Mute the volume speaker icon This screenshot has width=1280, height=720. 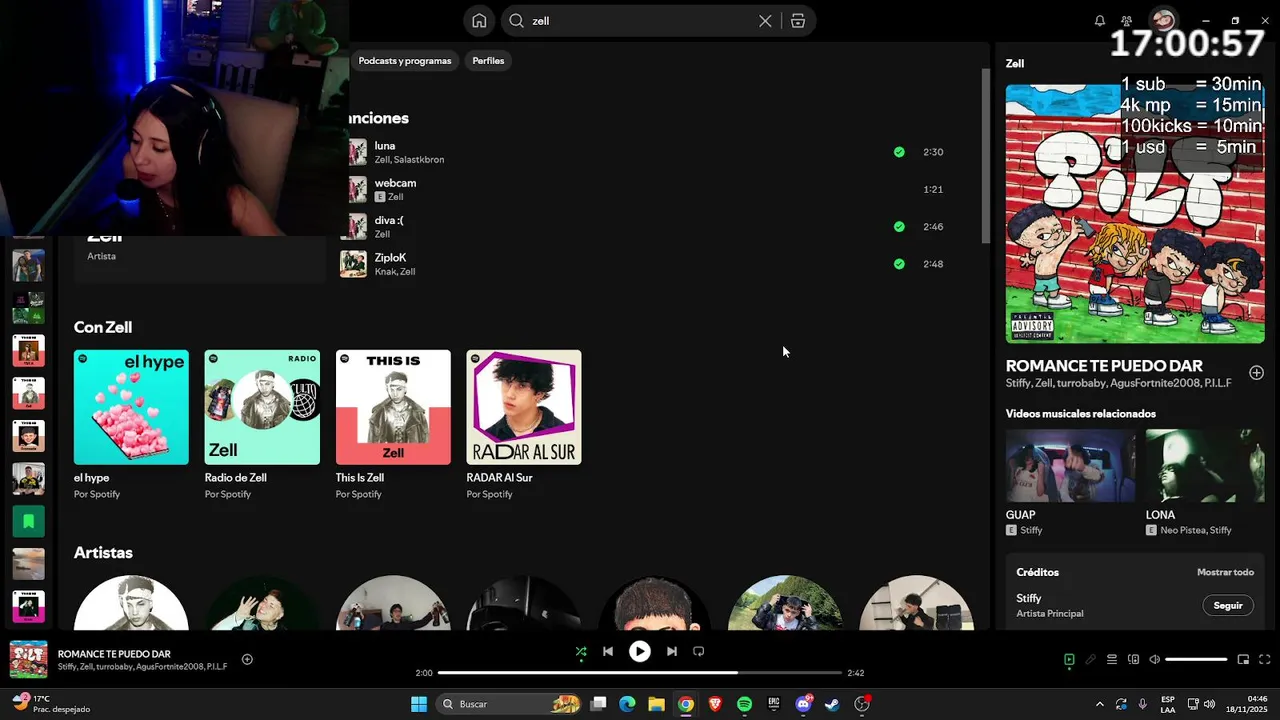tap(1155, 660)
